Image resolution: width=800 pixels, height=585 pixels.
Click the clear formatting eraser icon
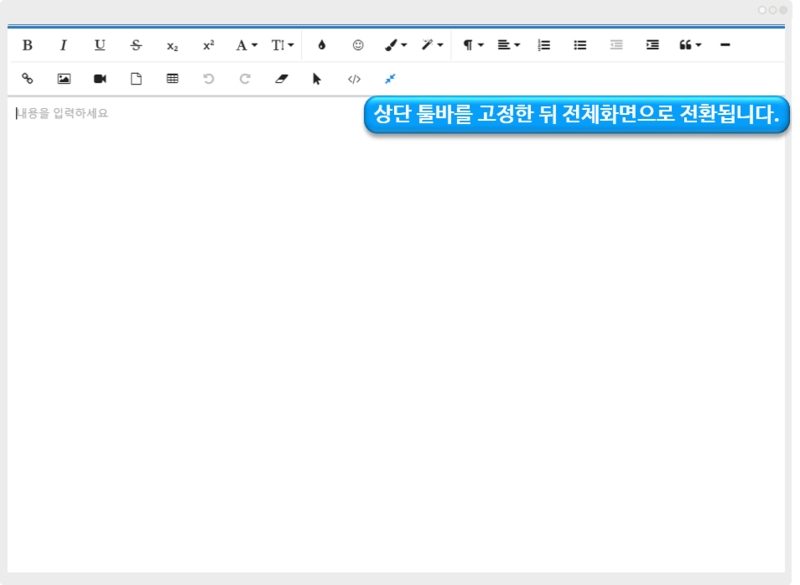[x=282, y=79]
